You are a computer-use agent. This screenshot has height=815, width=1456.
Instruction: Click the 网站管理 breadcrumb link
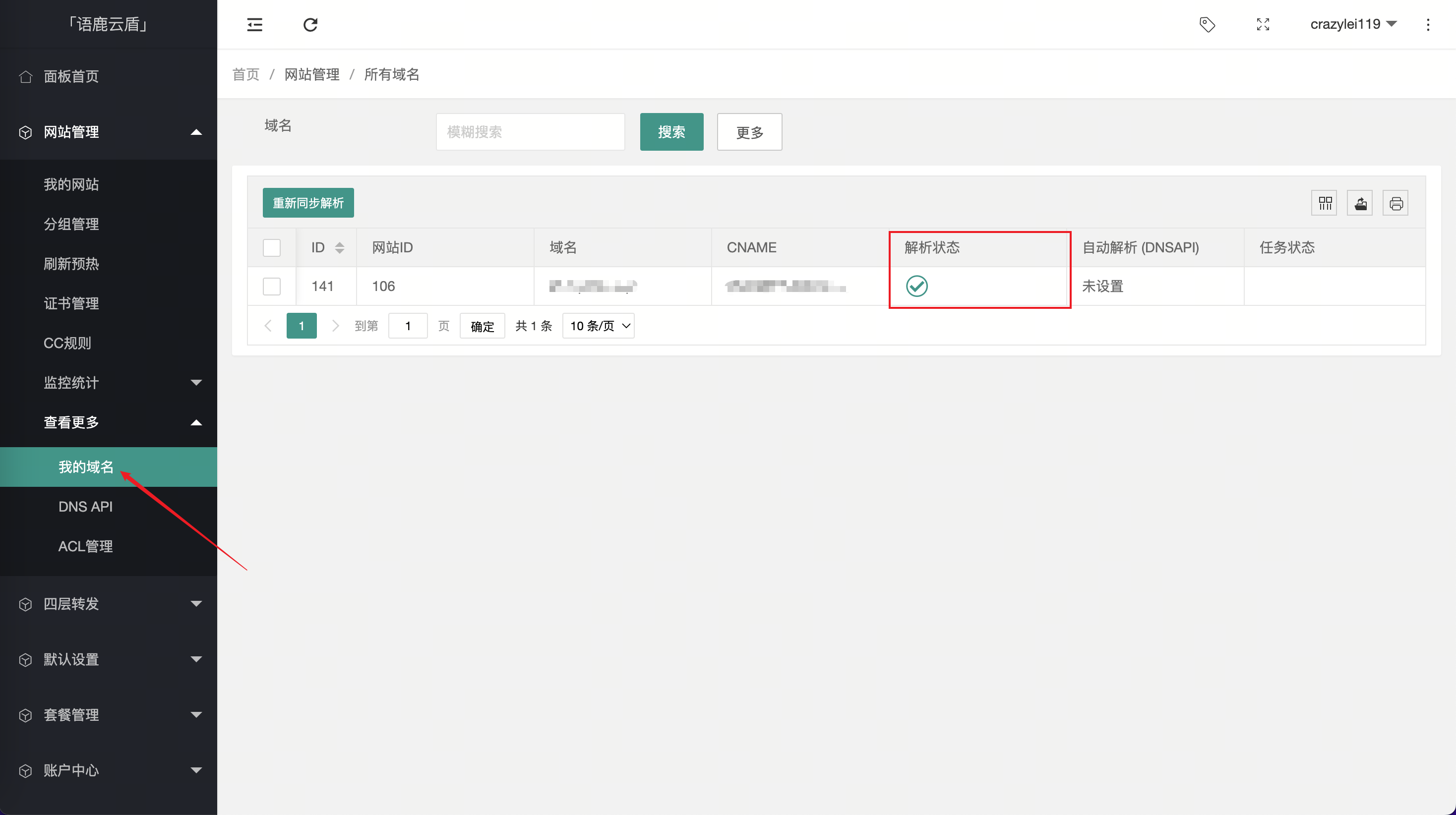click(312, 74)
